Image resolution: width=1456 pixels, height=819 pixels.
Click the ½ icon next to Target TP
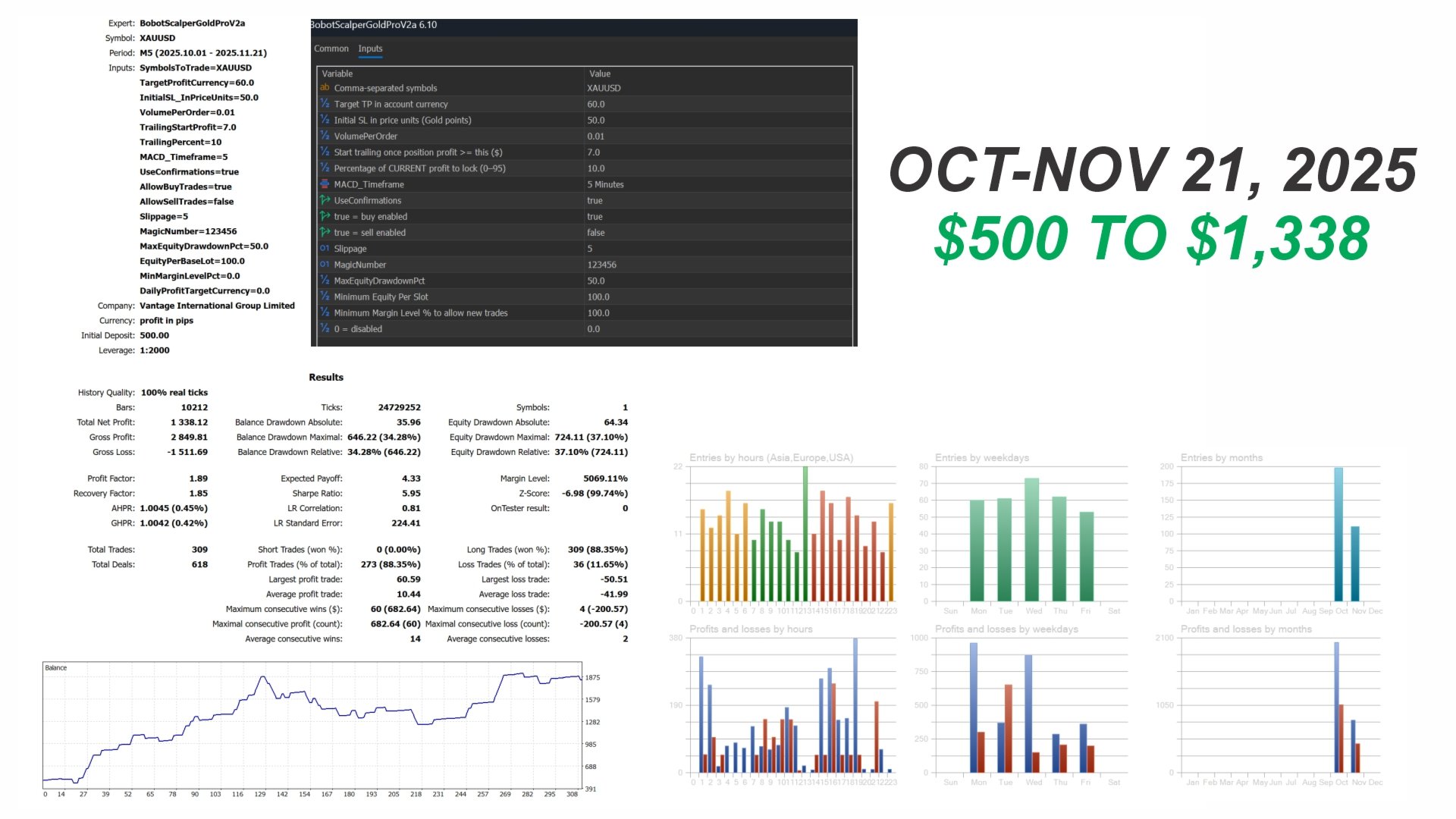[x=325, y=104]
